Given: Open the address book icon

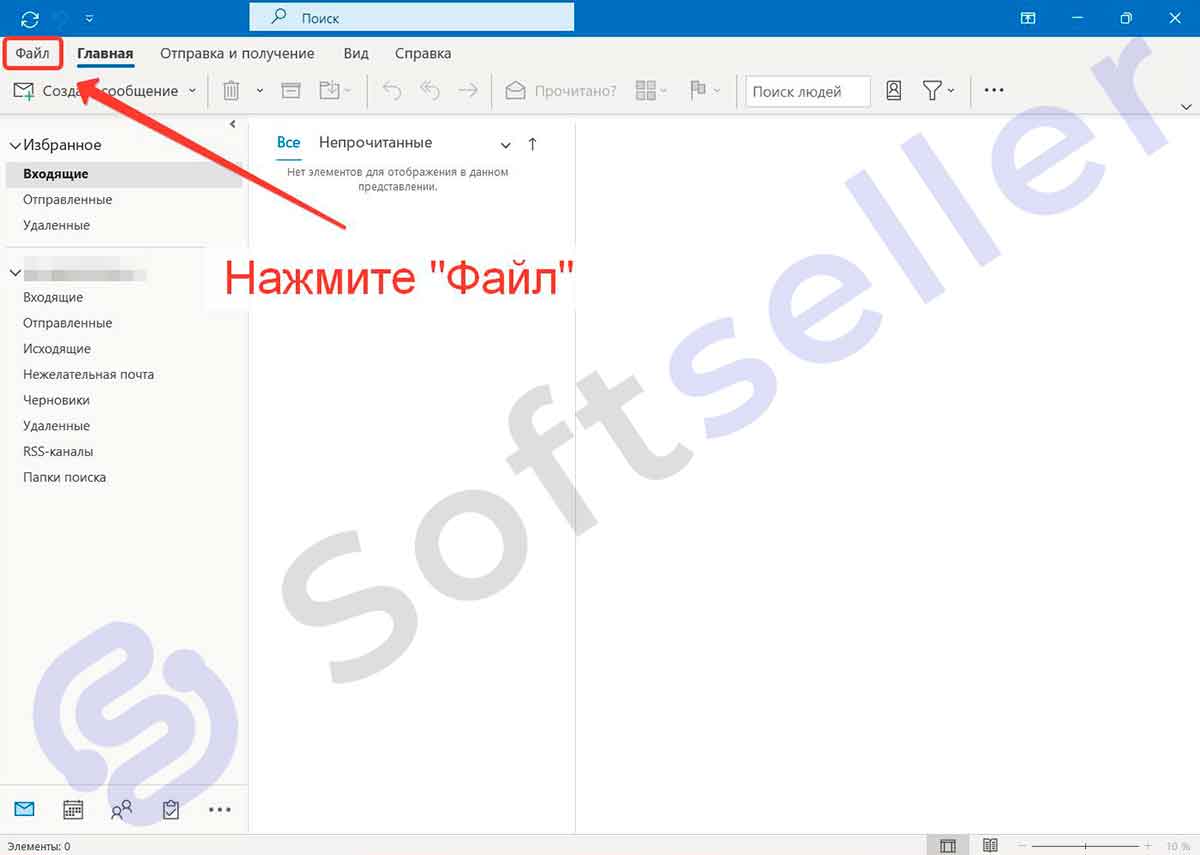Looking at the screenshot, I should click(x=894, y=91).
